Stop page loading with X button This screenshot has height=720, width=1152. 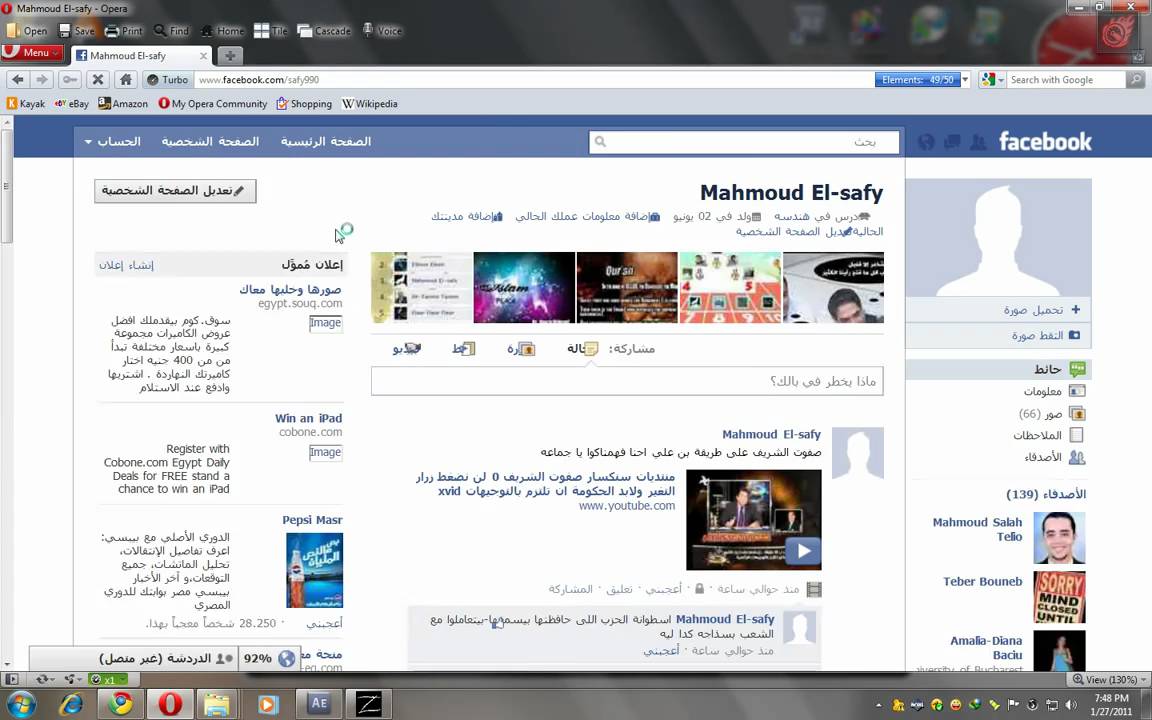tap(98, 79)
